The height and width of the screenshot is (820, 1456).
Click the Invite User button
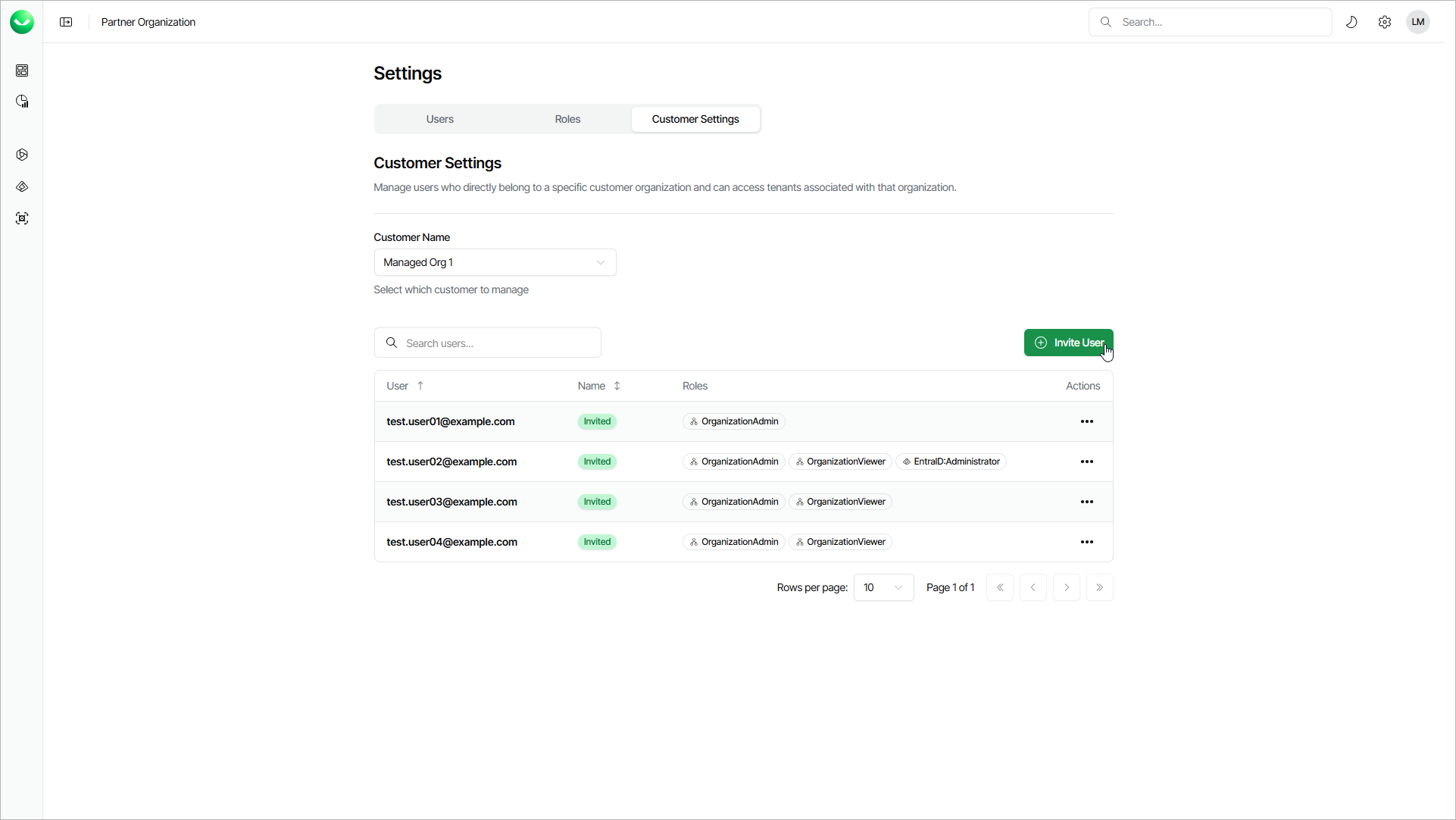[x=1068, y=343]
